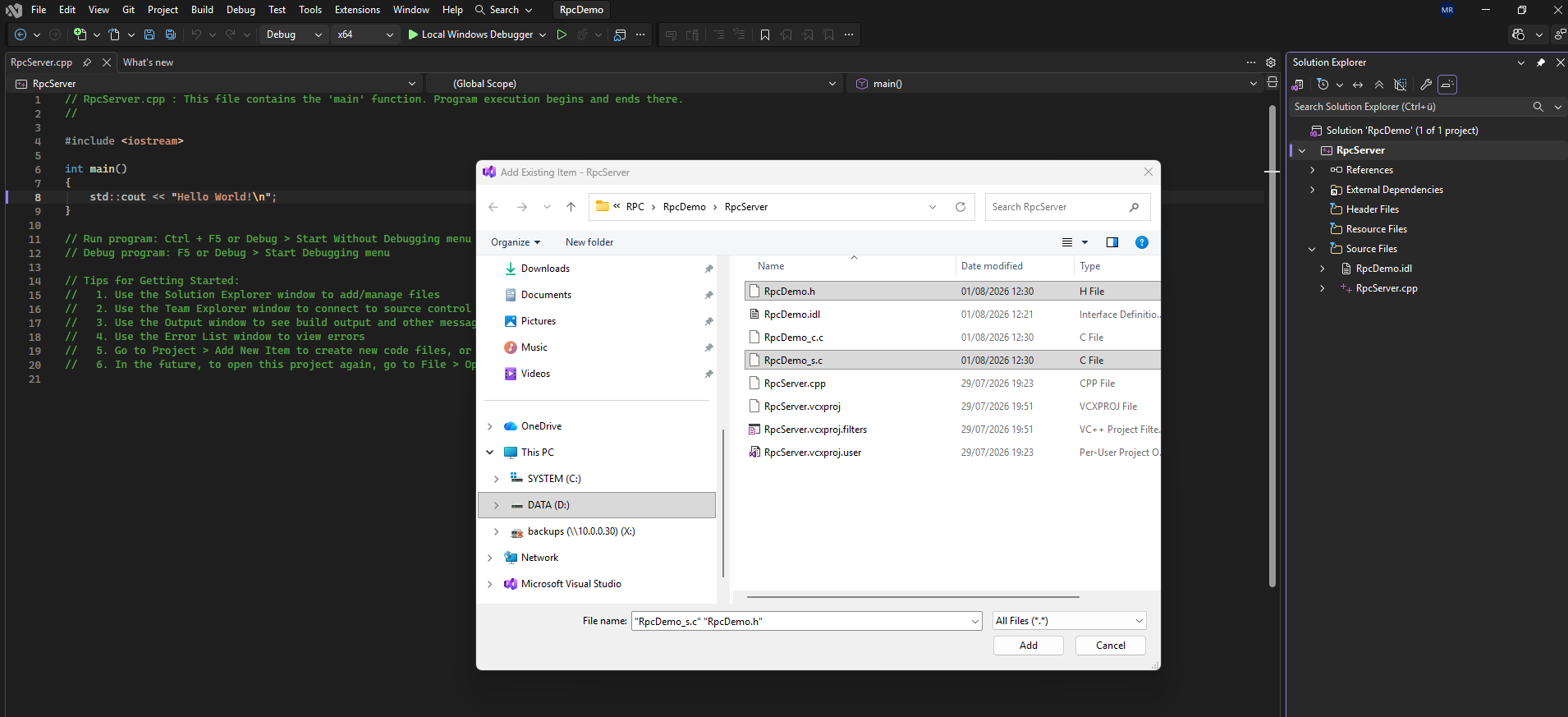Toggle Show All Files in Solution Explorer
This screenshot has width=1568, height=717.
[1401, 85]
